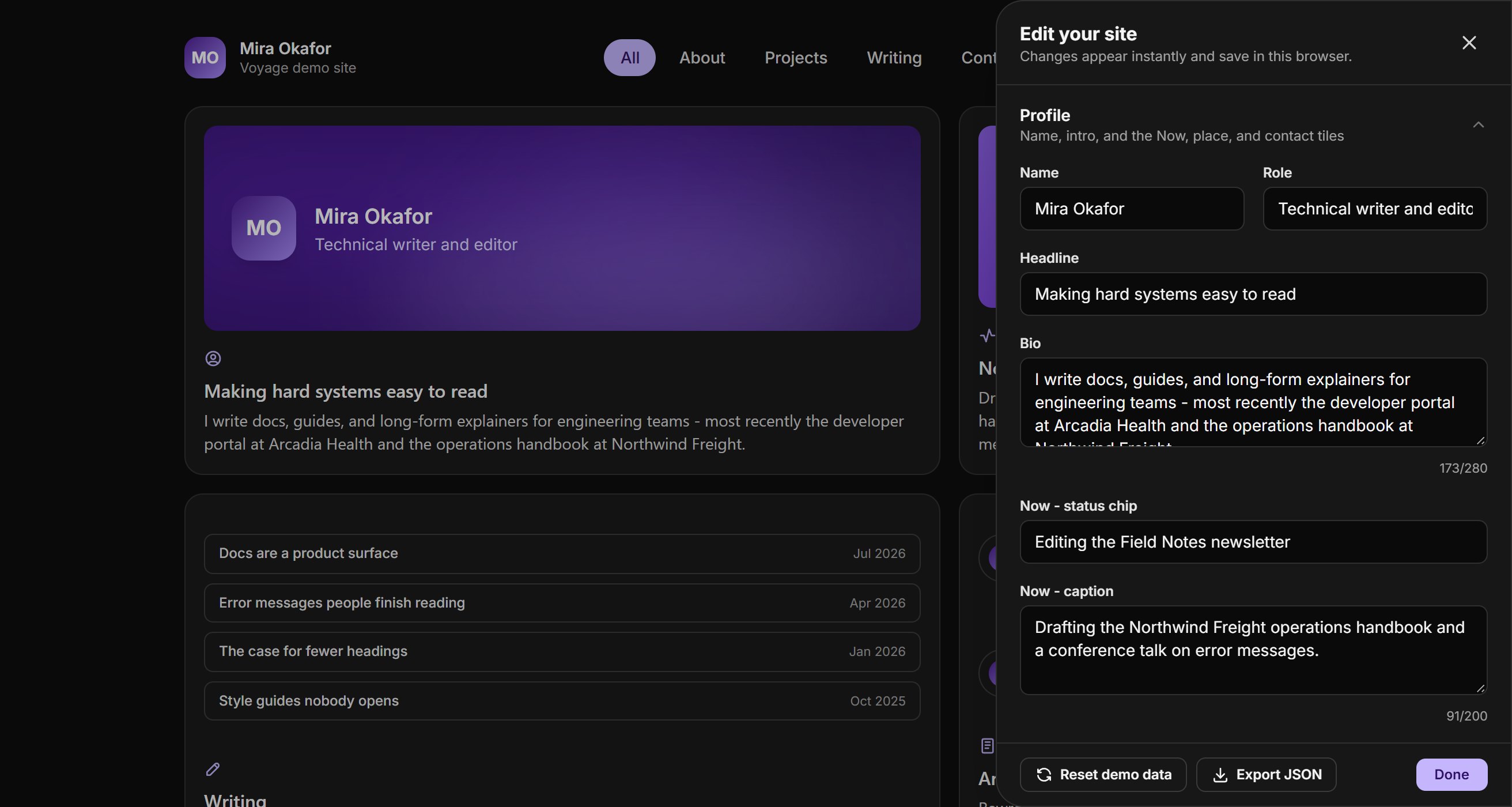Click 'Technical writer and editor' in hero card

[416, 244]
